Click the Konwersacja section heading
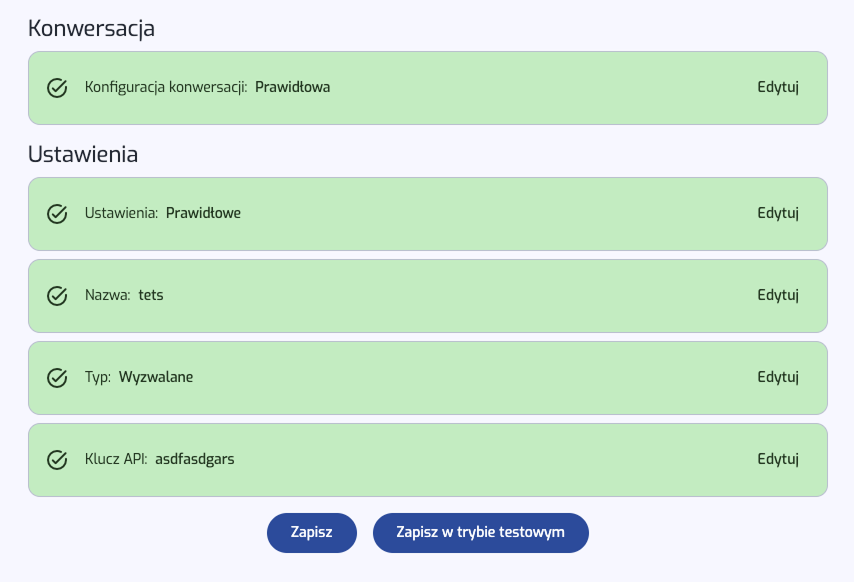This screenshot has height=582, width=854. (x=91, y=29)
